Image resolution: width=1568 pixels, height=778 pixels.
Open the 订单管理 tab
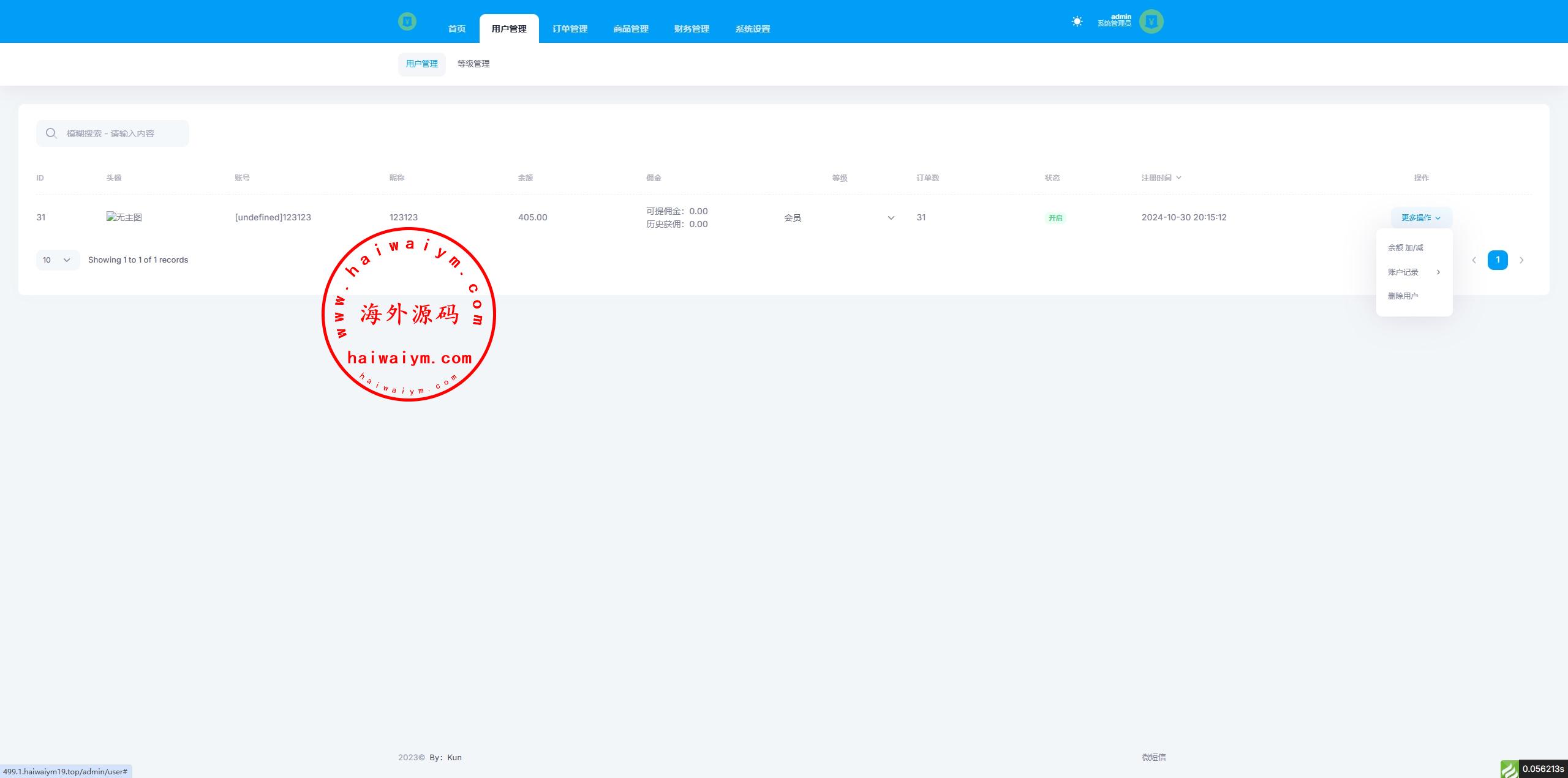pos(570,29)
